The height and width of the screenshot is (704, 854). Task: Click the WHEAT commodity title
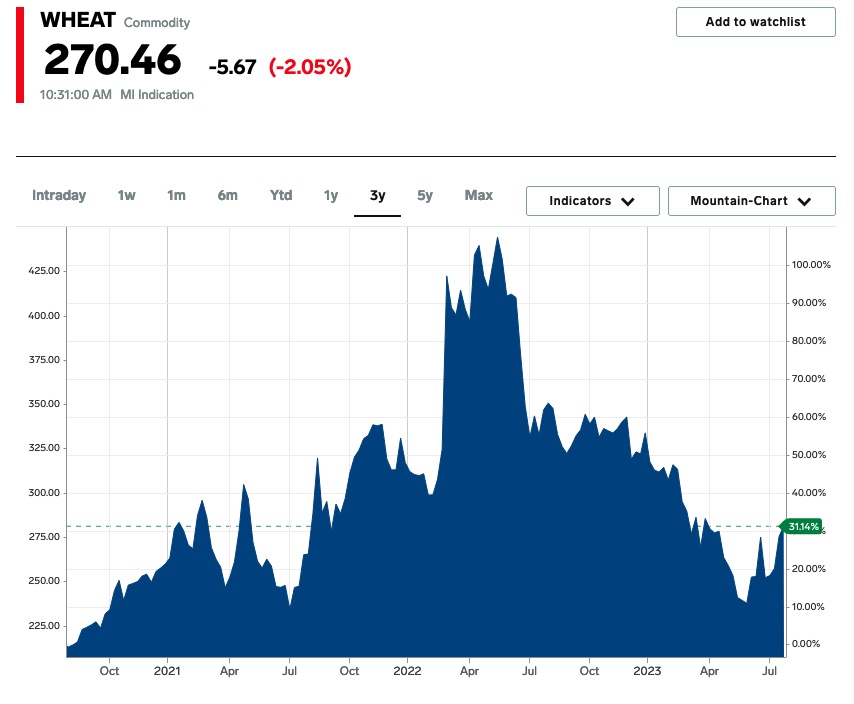(x=78, y=20)
